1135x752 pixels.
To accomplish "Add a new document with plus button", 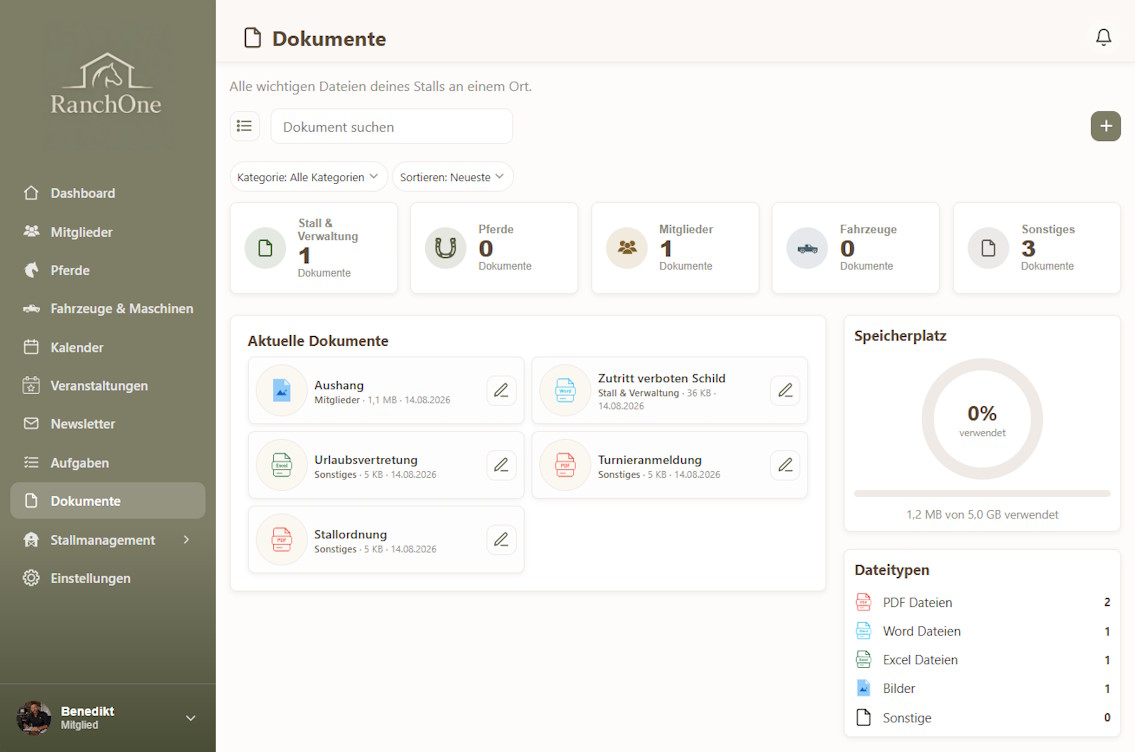I will coord(1105,126).
